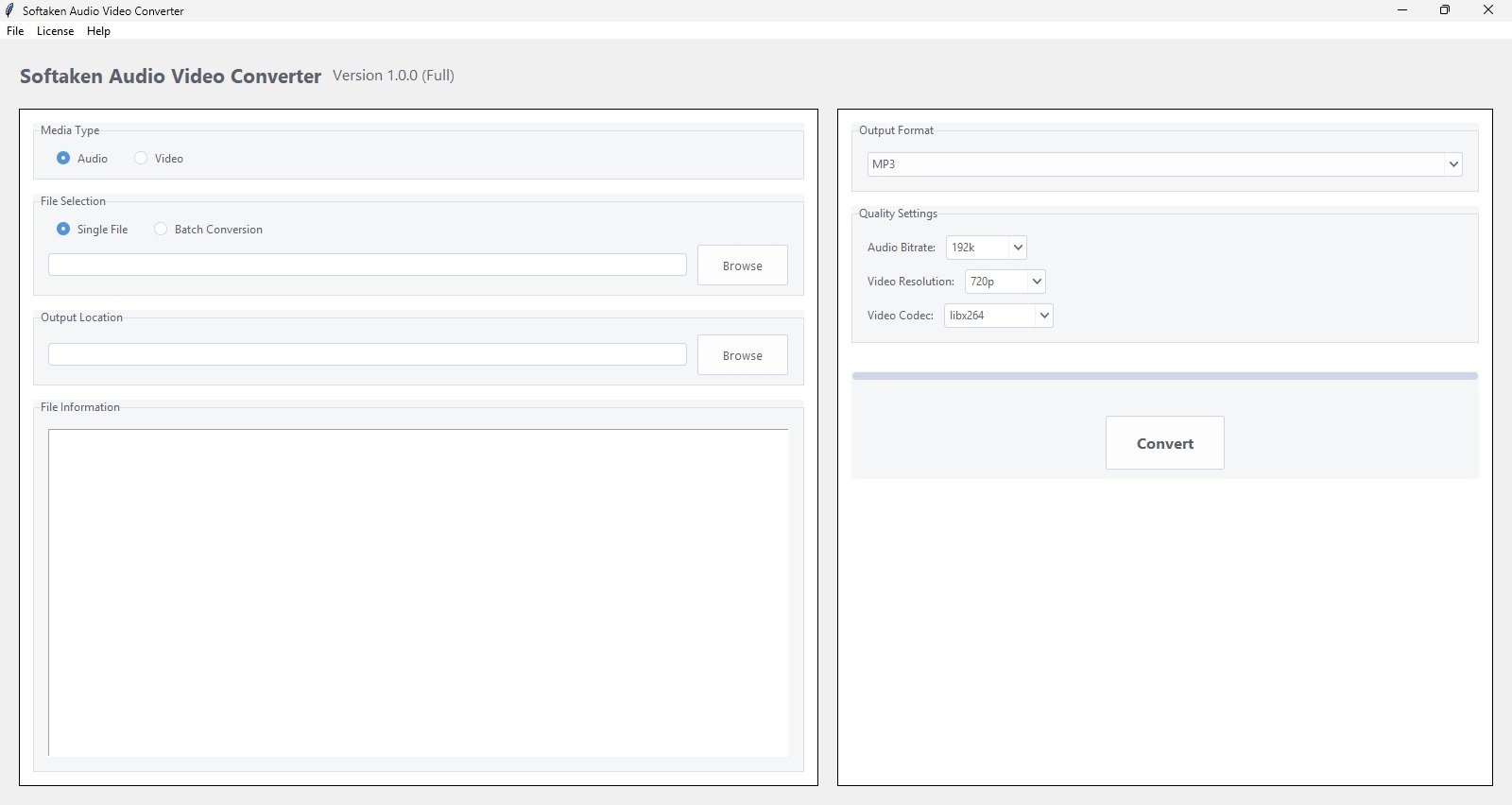
Task: Restore down the application window
Action: [x=1444, y=10]
